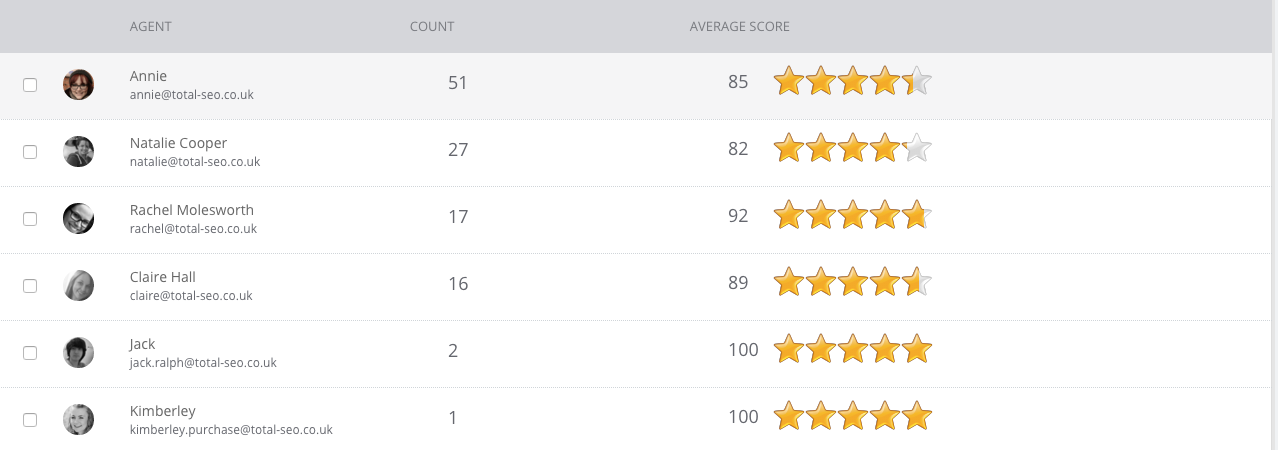Mark Jack's row checkbox
This screenshot has width=1278, height=450.
(30, 353)
